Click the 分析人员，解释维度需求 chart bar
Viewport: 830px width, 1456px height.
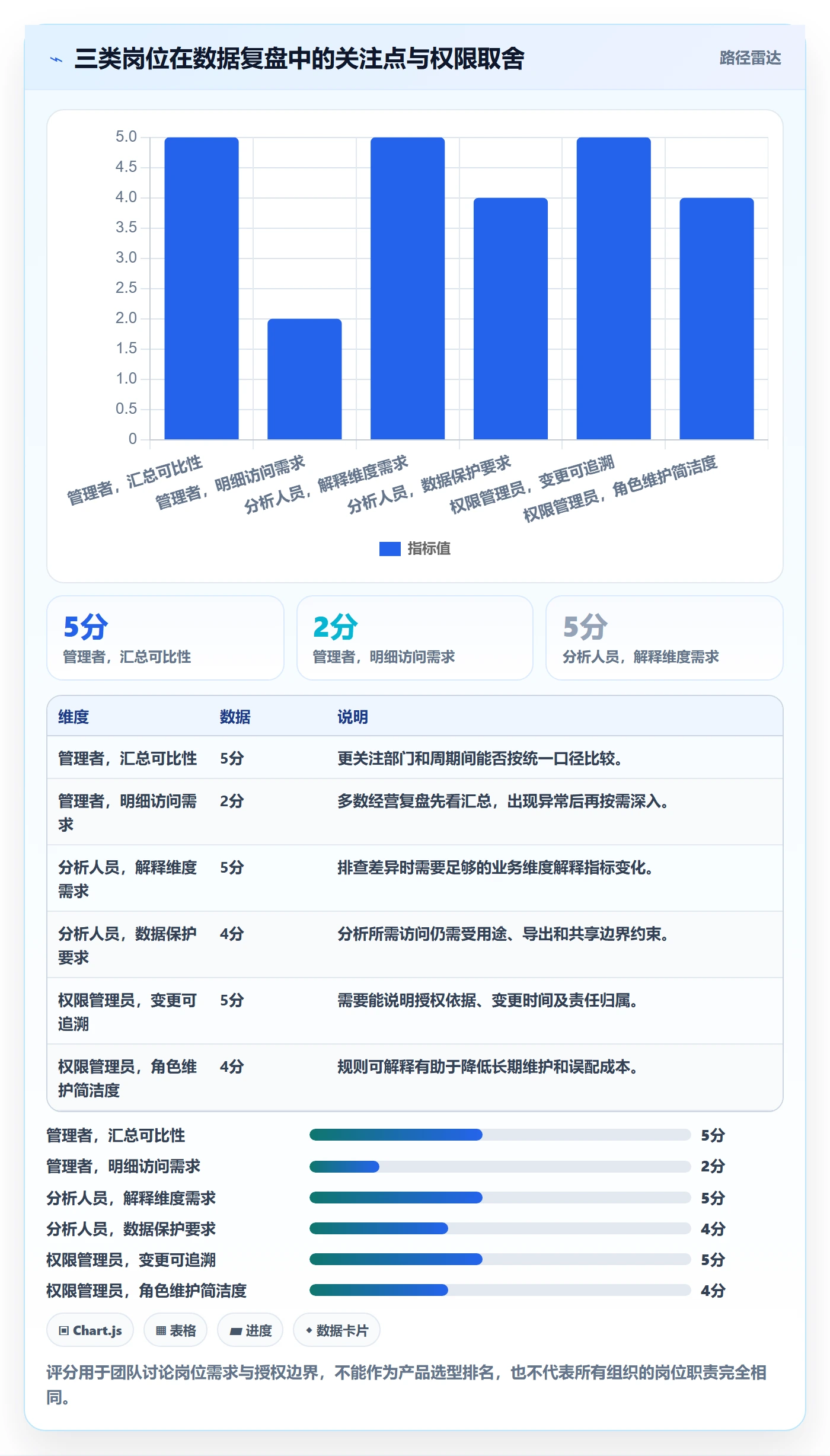click(x=407, y=288)
